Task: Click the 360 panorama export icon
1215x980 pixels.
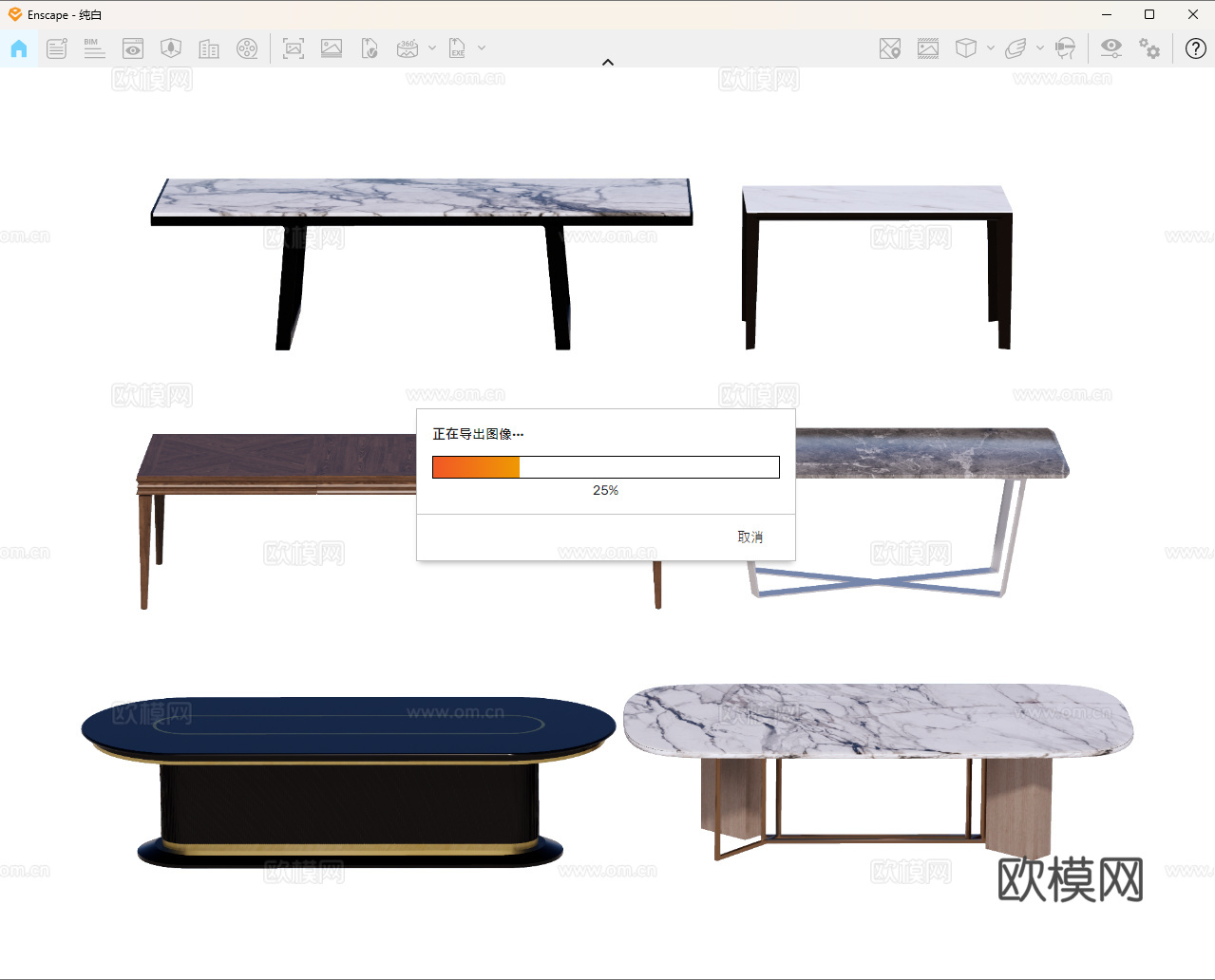Action: point(408,48)
